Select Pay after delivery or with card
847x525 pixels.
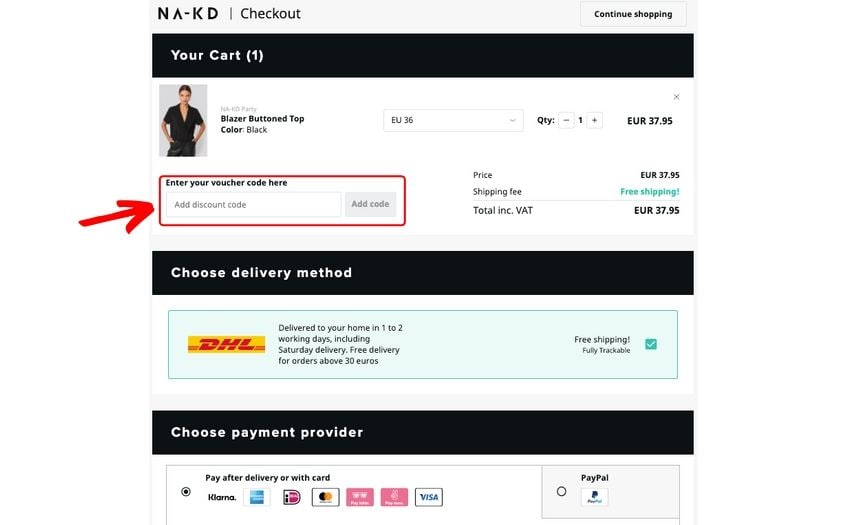(186, 492)
